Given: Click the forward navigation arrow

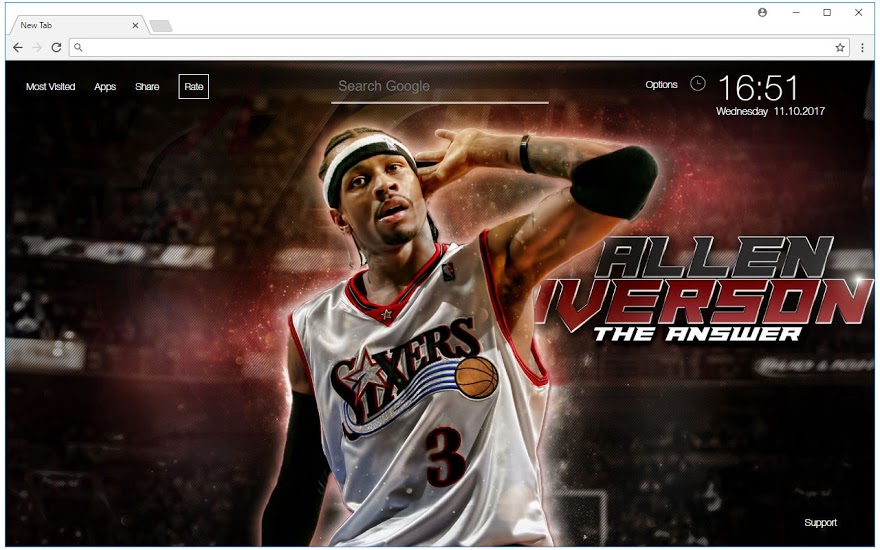Looking at the screenshot, I should pyautogui.click(x=37, y=47).
